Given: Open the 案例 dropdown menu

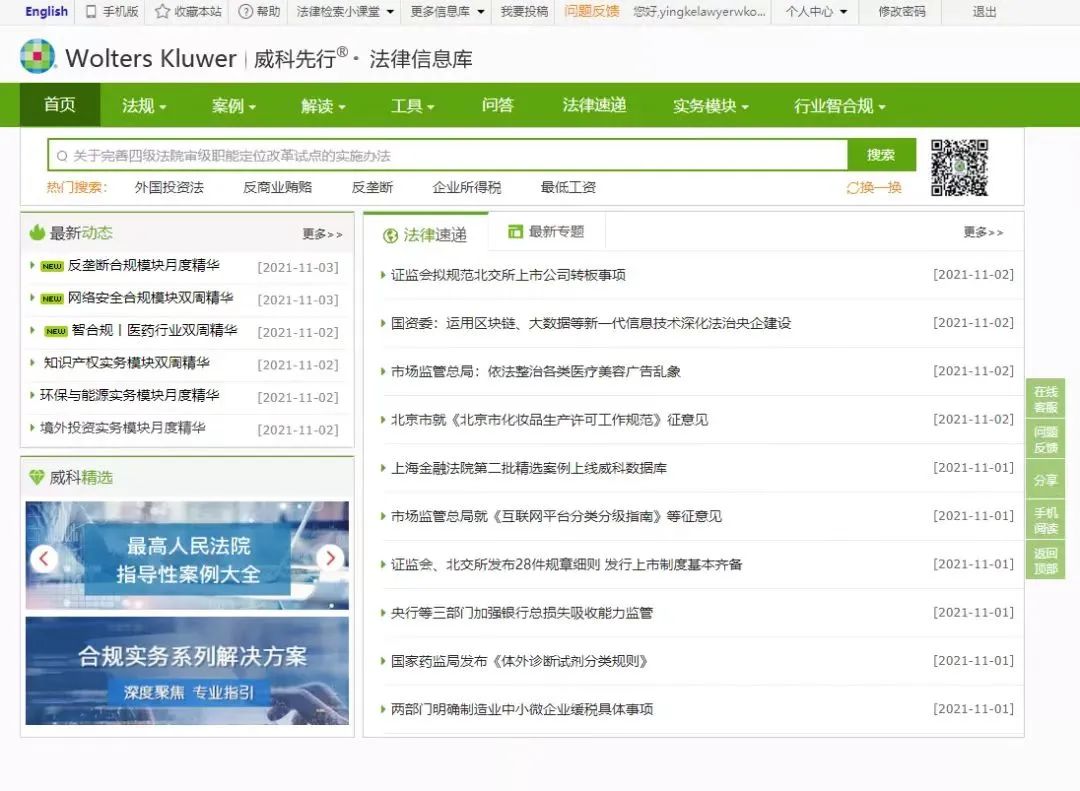Looking at the screenshot, I should (233, 105).
